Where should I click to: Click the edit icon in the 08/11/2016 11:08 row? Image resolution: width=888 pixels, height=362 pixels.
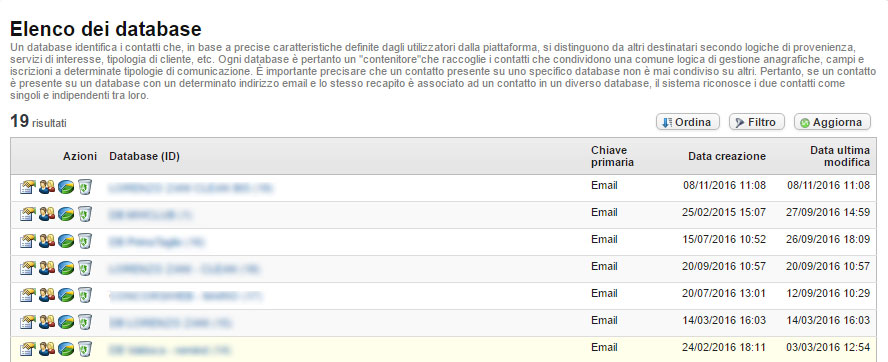[x=27, y=187]
